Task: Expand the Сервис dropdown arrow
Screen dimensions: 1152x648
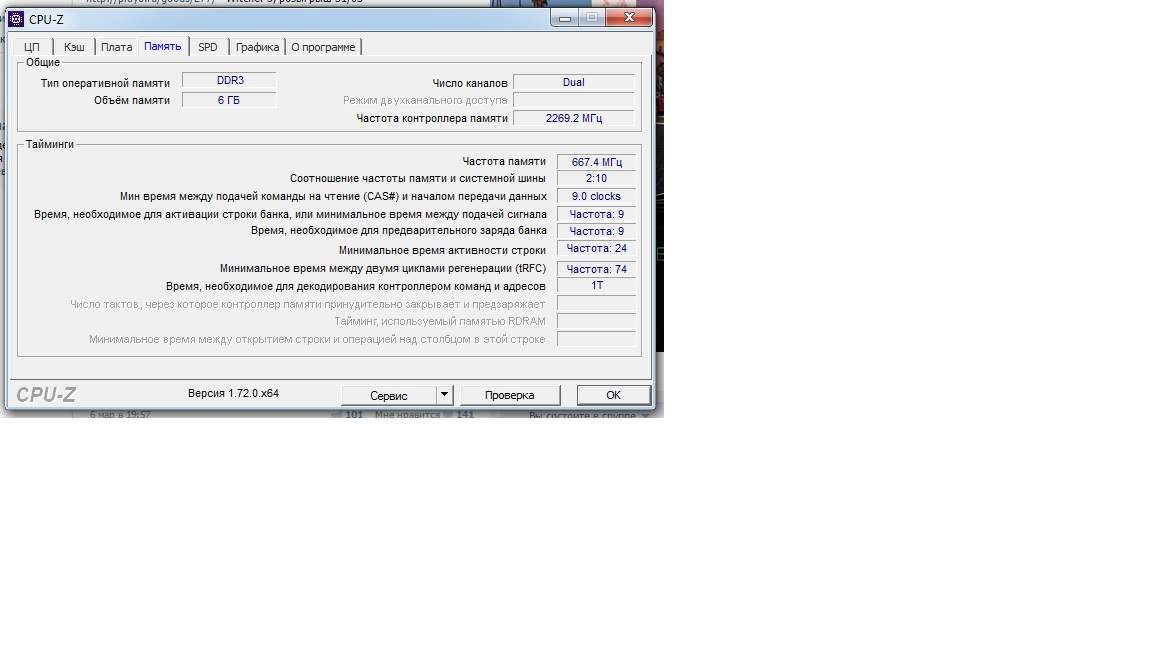Action: [x=445, y=395]
